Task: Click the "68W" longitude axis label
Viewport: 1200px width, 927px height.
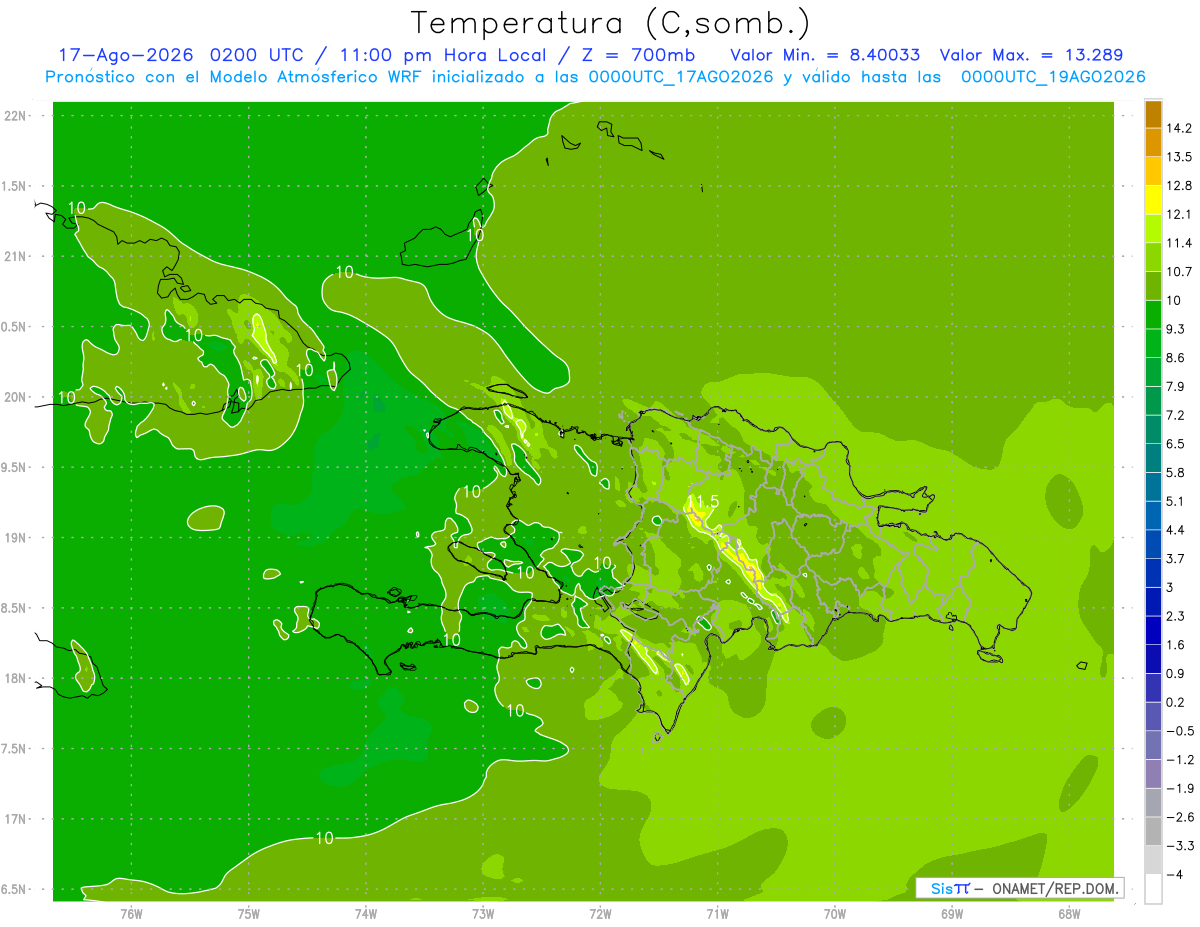Action: click(x=1069, y=913)
